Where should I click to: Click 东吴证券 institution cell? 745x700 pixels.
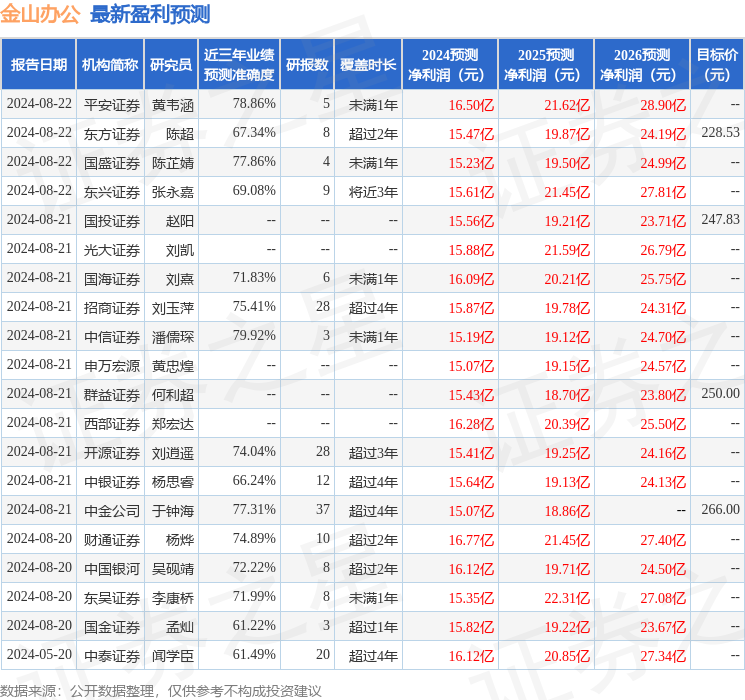[x=112, y=598]
